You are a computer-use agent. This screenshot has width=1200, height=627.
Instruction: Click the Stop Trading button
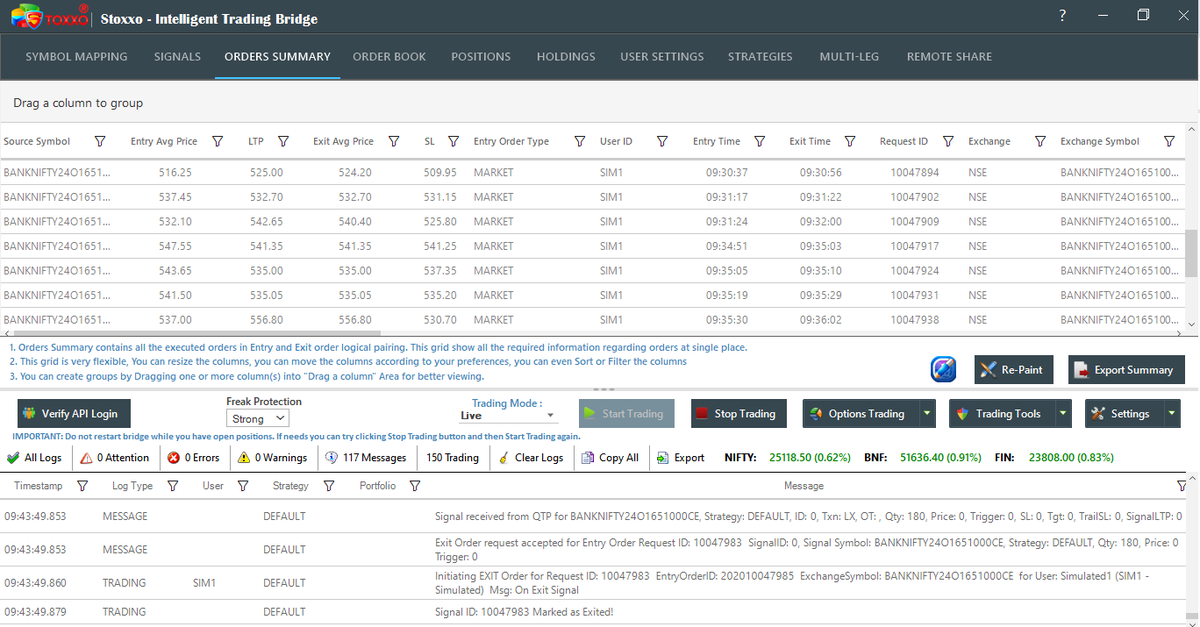pyautogui.click(x=739, y=414)
